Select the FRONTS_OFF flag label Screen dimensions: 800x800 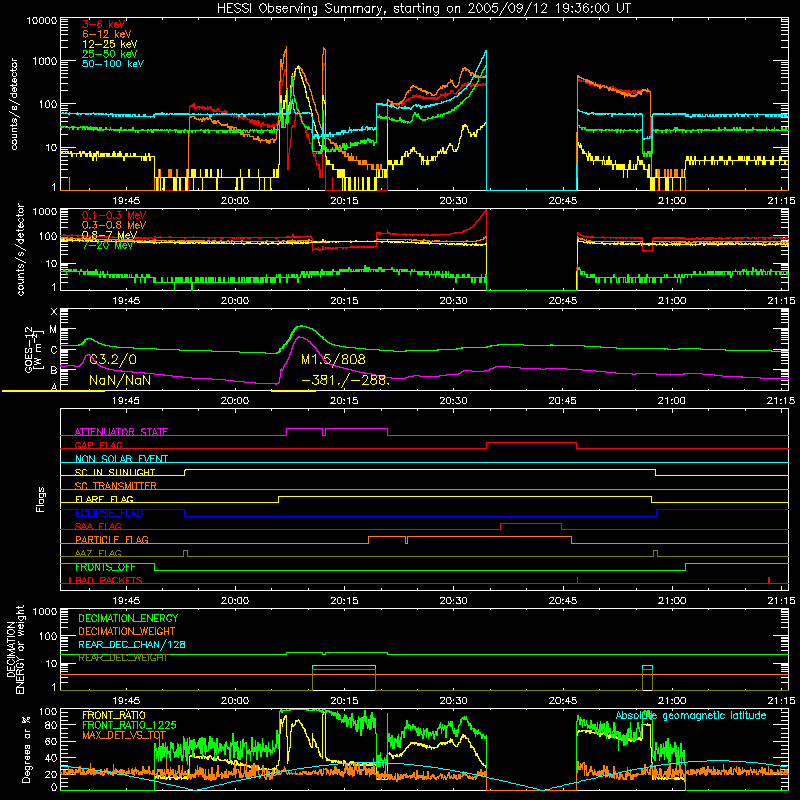click(x=105, y=567)
